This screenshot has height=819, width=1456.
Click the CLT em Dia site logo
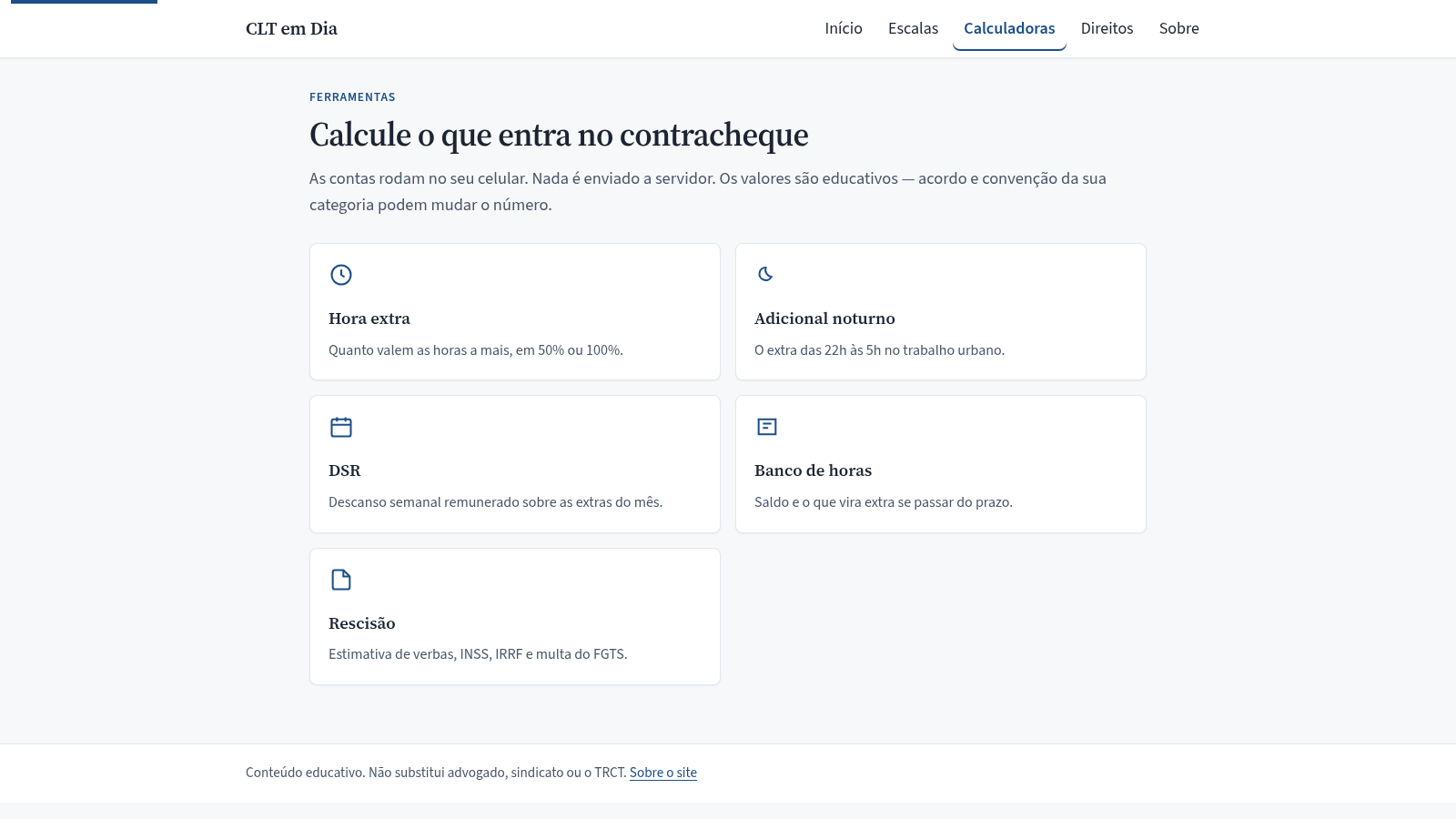291,28
